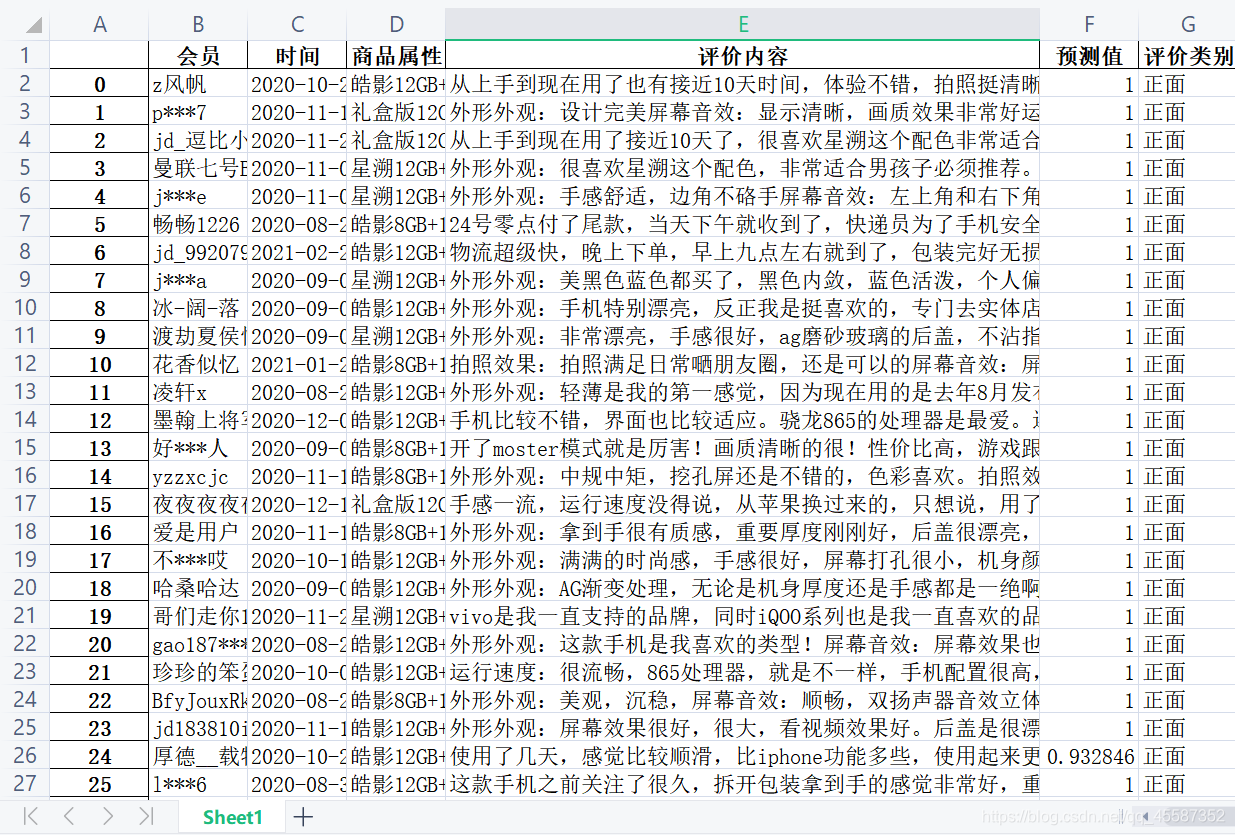Select the member cell 花香似忆
1235x835 pixels.
point(198,364)
